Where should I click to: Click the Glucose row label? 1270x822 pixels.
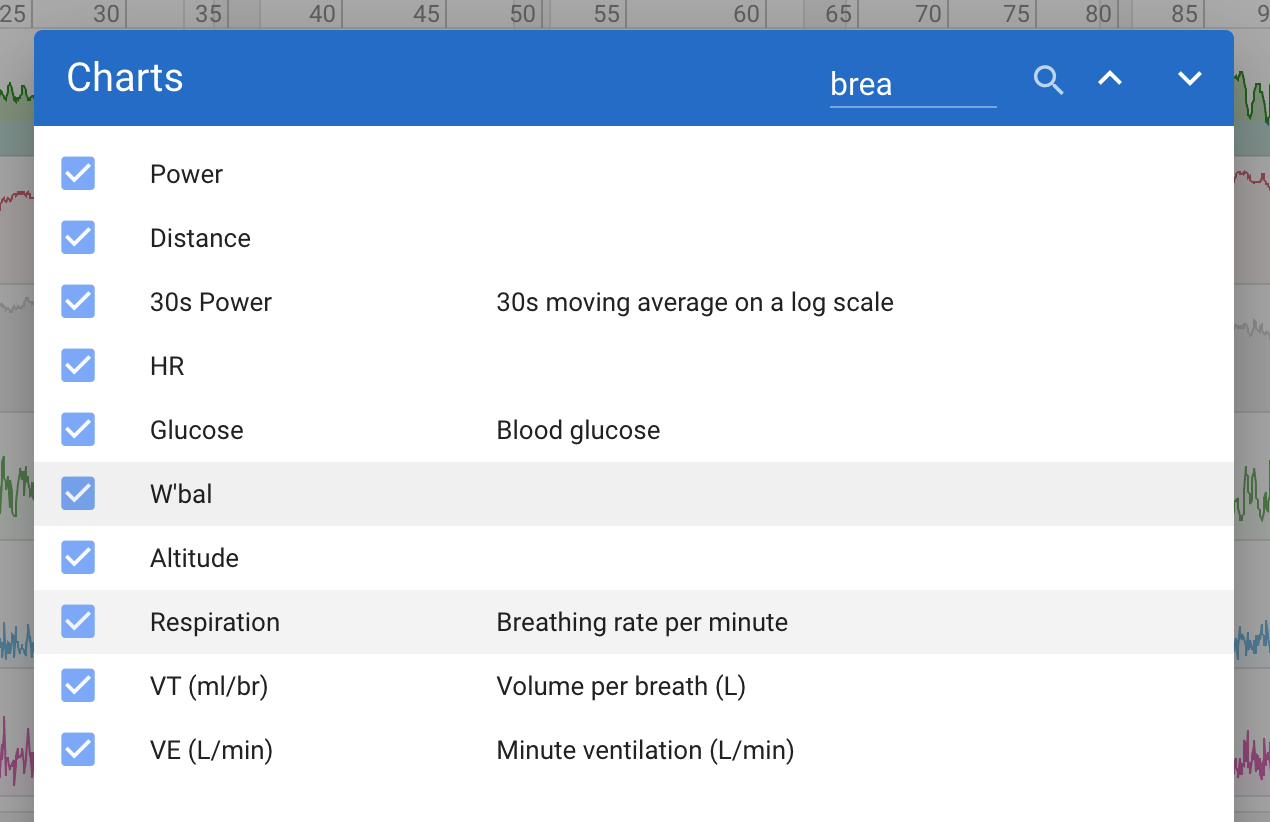click(197, 430)
